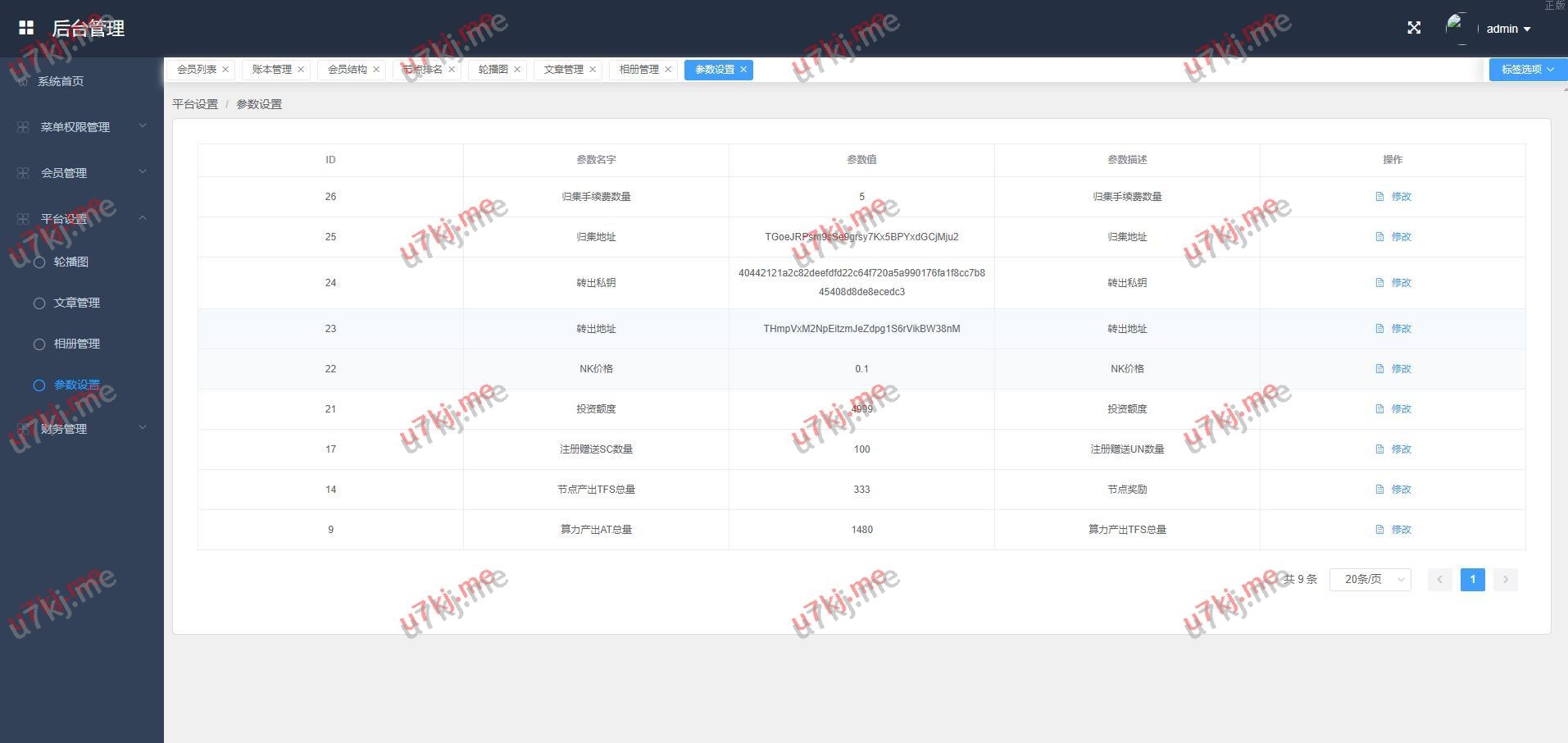Toggle fullscreen with the expand icon
Image resolution: width=1568 pixels, height=743 pixels.
1414,28
